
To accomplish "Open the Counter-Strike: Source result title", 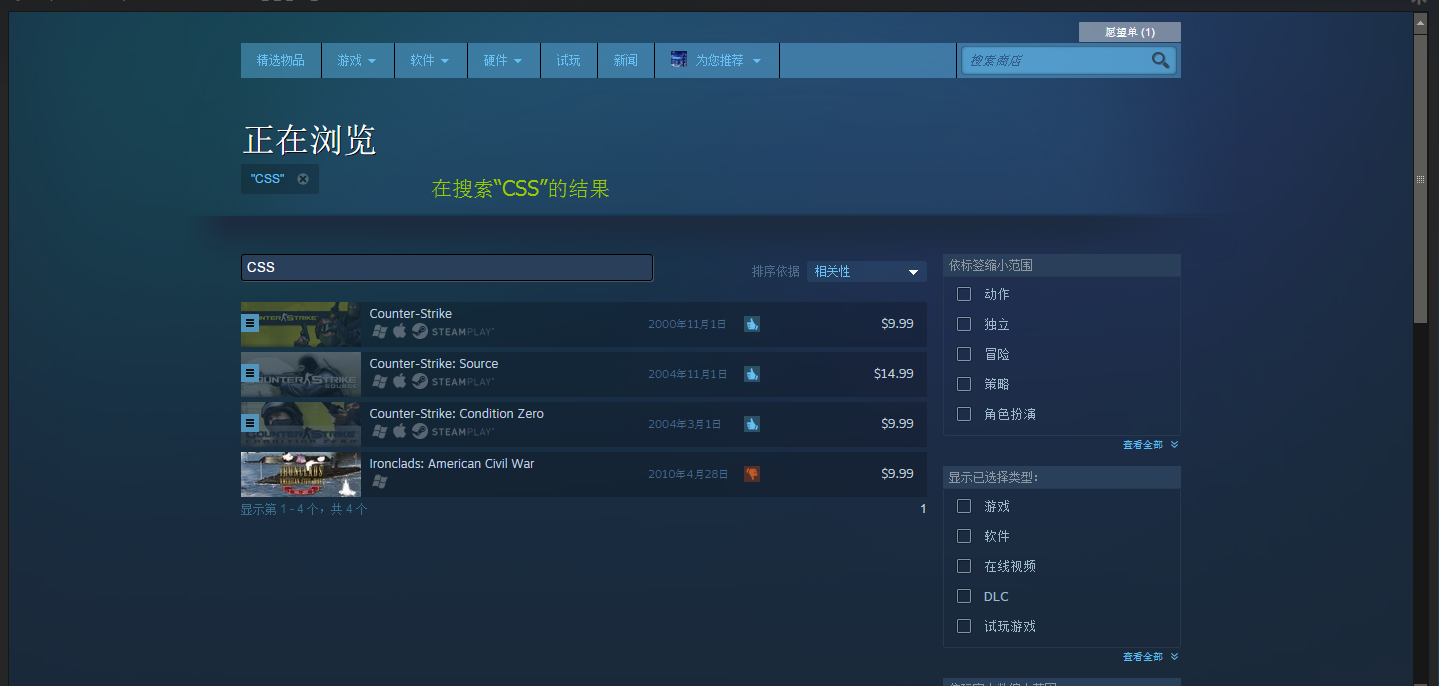I will pyautogui.click(x=434, y=363).
